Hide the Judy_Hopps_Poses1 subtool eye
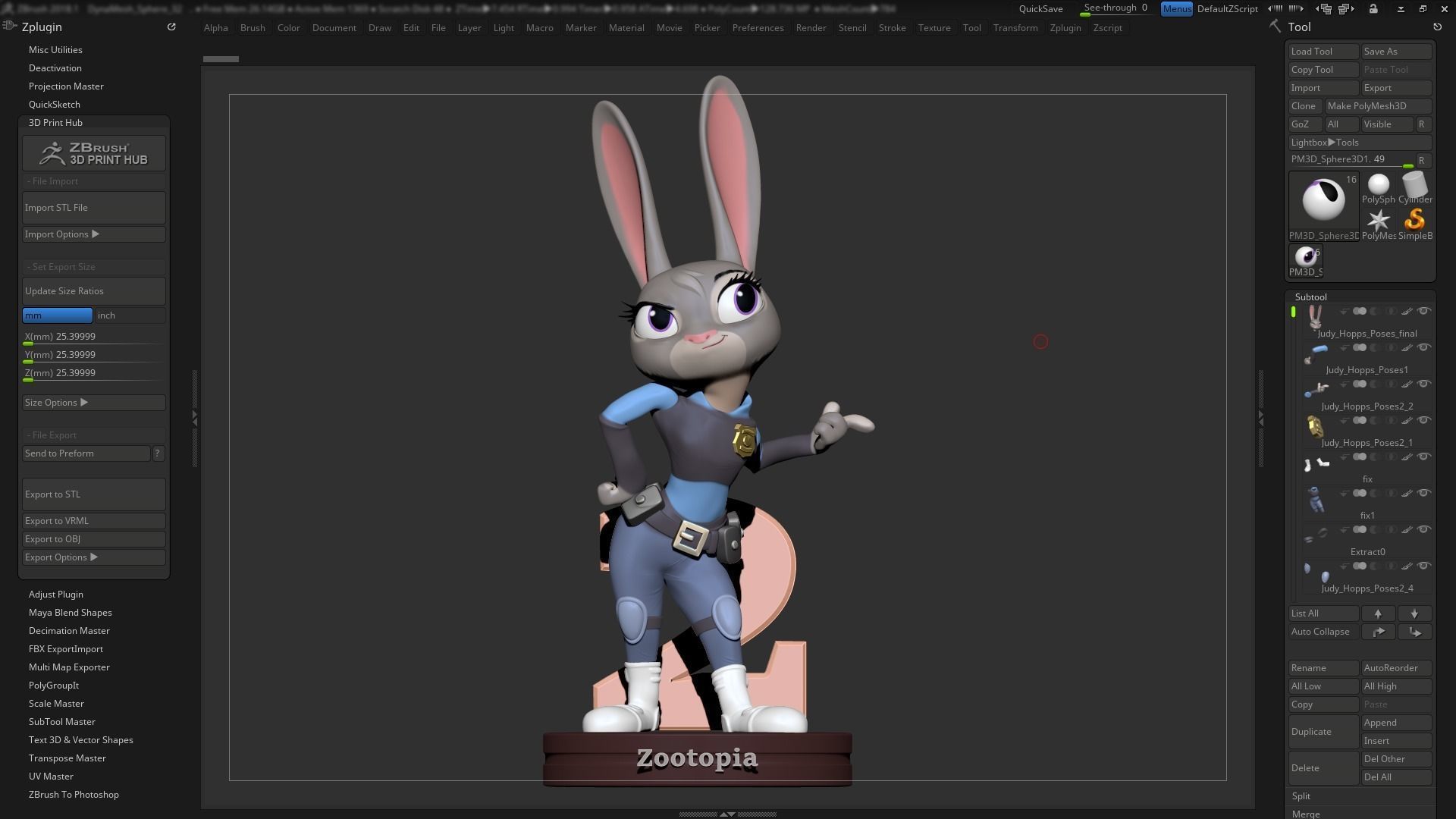The width and height of the screenshot is (1456, 819). 1424,348
